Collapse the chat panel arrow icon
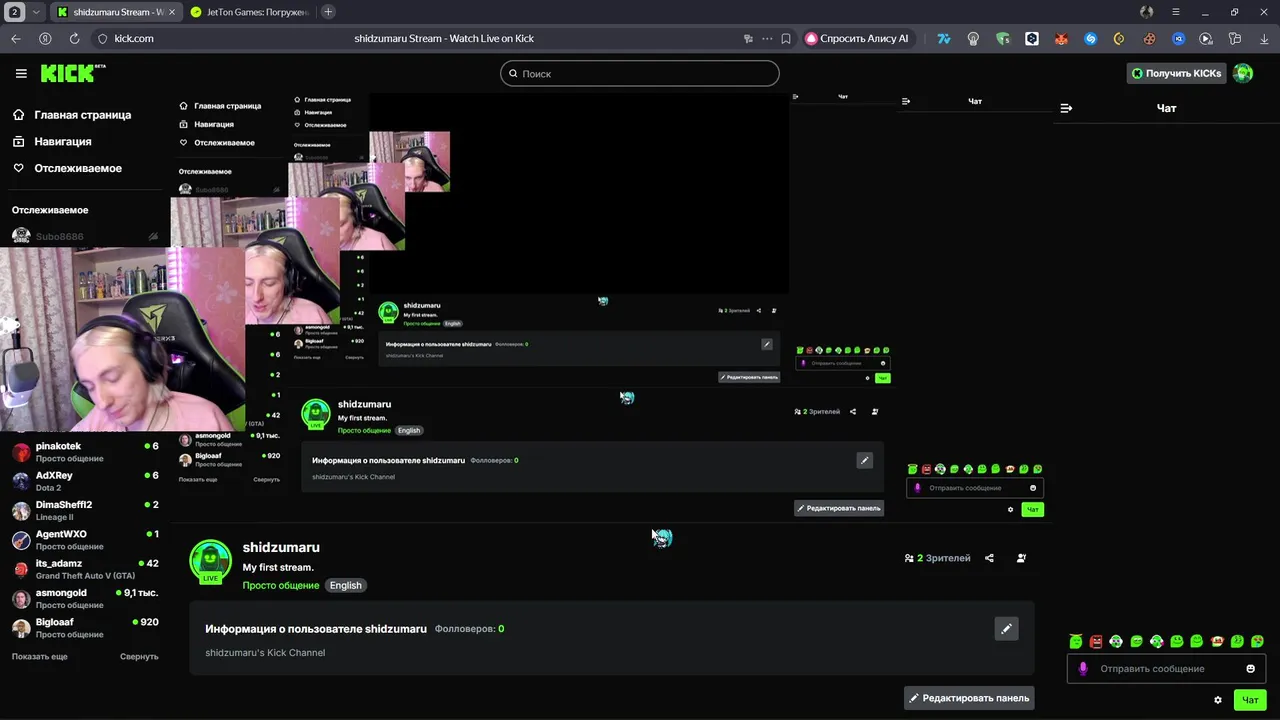This screenshot has height=720, width=1280. (x=1066, y=108)
